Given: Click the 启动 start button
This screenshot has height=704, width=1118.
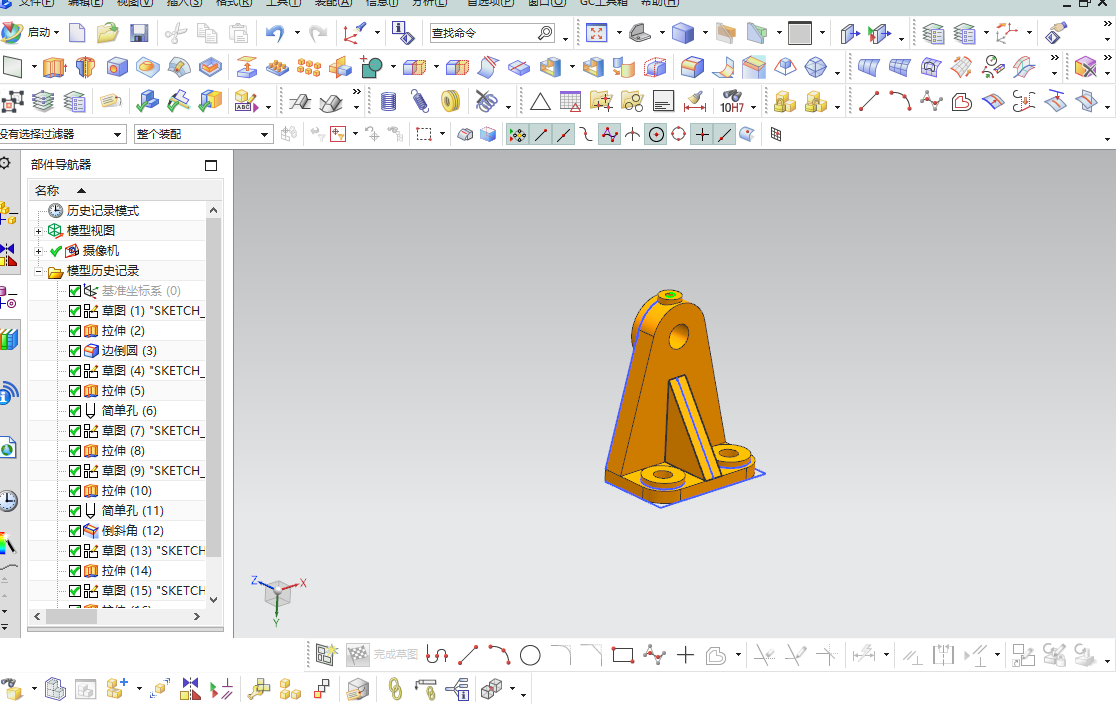Looking at the screenshot, I should coord(30,33).
